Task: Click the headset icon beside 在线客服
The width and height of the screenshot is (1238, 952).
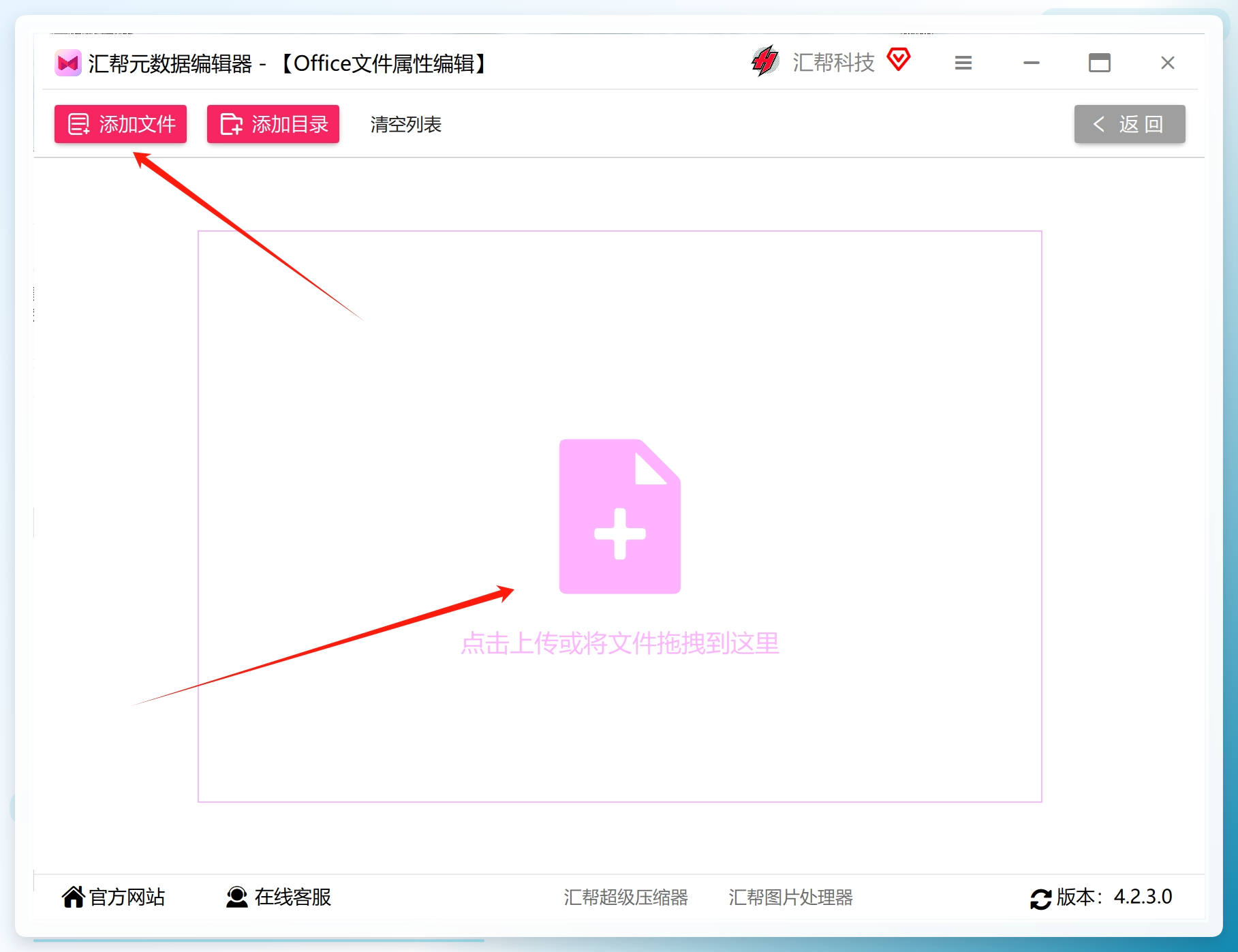Action: pos(237,897)
